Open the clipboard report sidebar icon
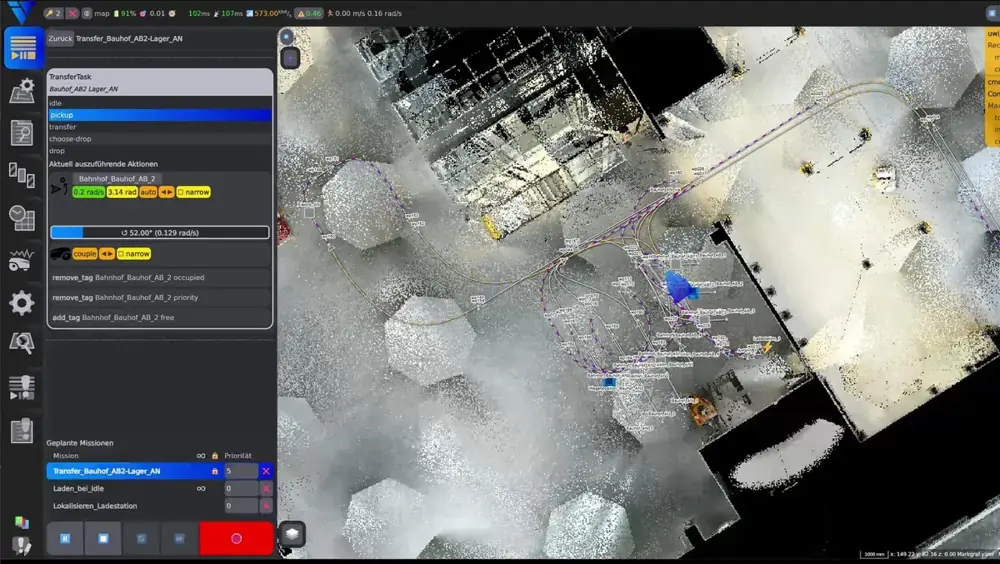 coord(22,431)
